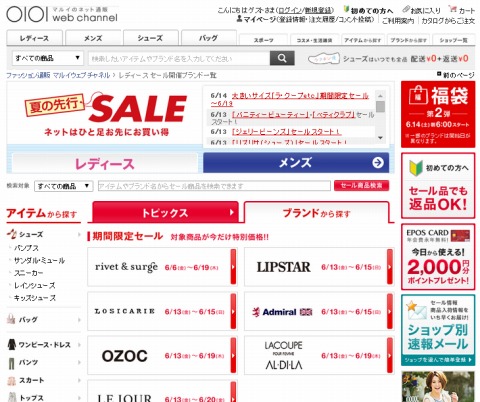Click the red arrow on Admiral card
This screenshot has width=480, height=402.
[390, 311]
